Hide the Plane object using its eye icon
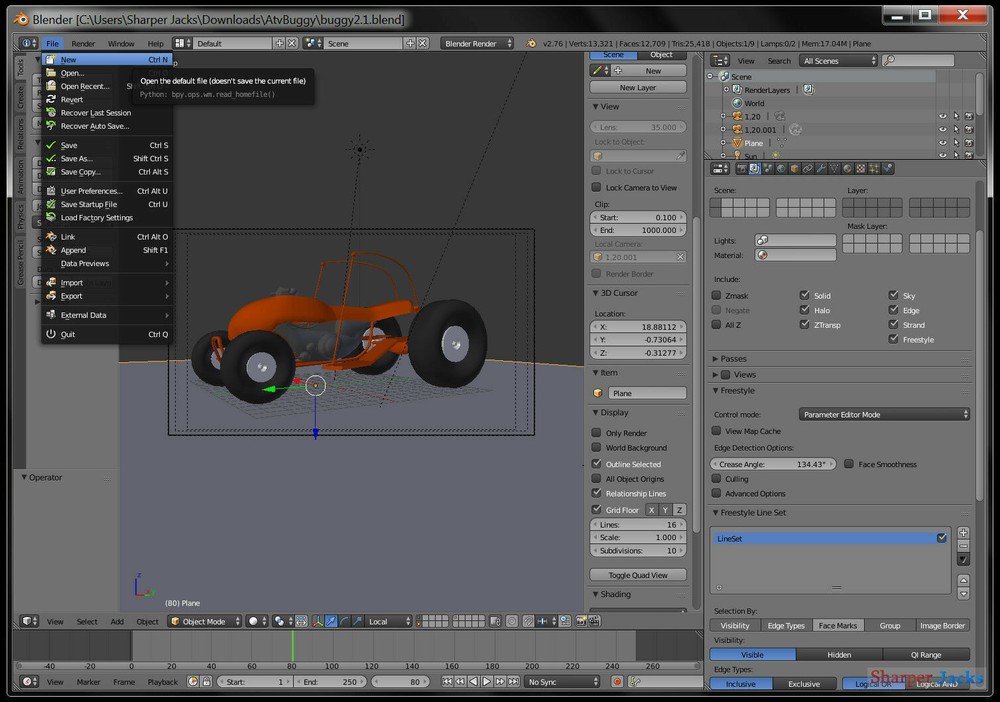 click(x=943, y=143)
